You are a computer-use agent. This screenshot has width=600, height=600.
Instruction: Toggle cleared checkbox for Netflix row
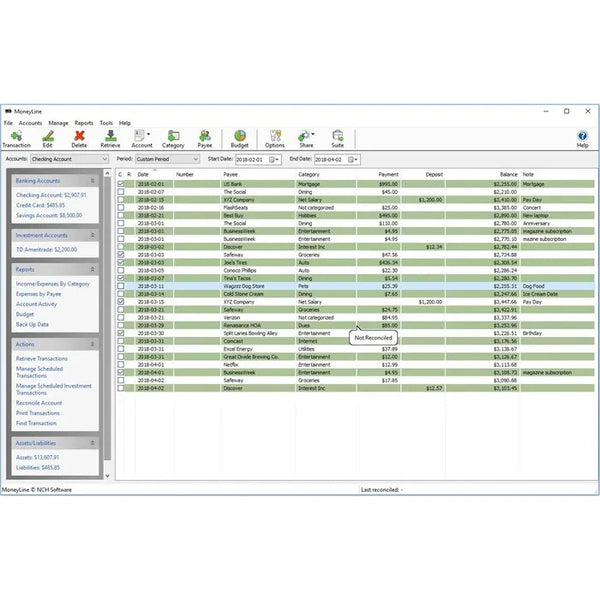(121, 365)
